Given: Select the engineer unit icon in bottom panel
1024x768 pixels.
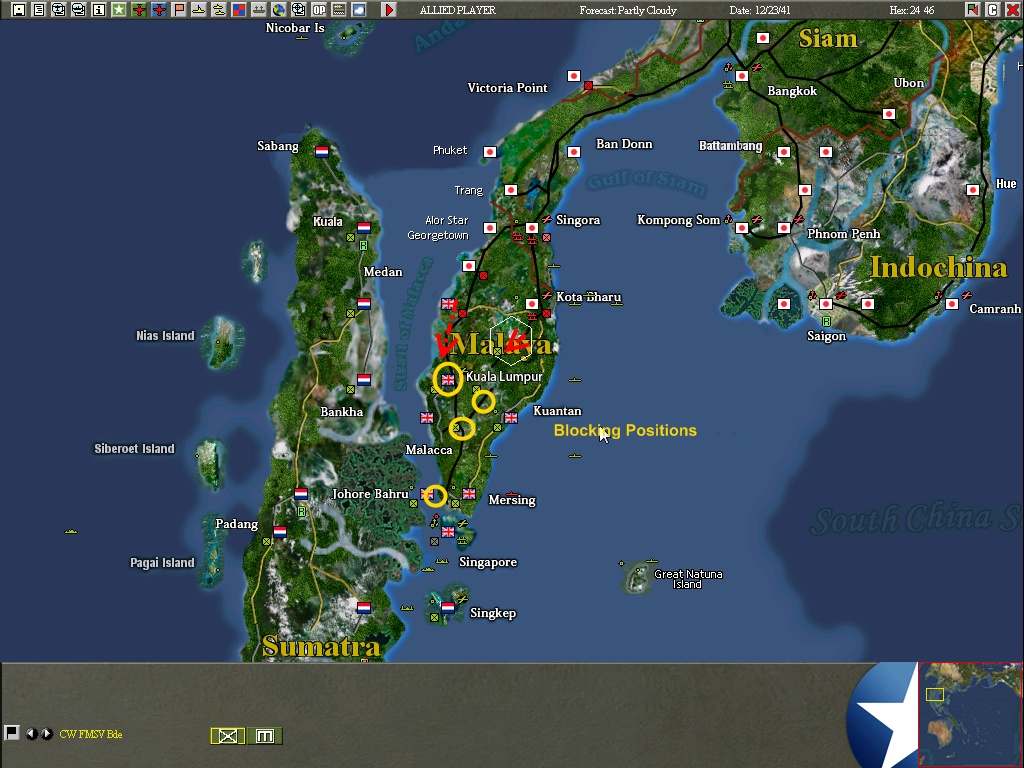Looking at the screenshot, I should point(264,736).
